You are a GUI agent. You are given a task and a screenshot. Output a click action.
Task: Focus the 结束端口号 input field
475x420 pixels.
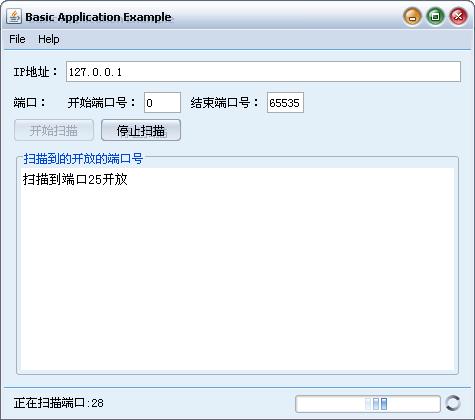[285, 103]
